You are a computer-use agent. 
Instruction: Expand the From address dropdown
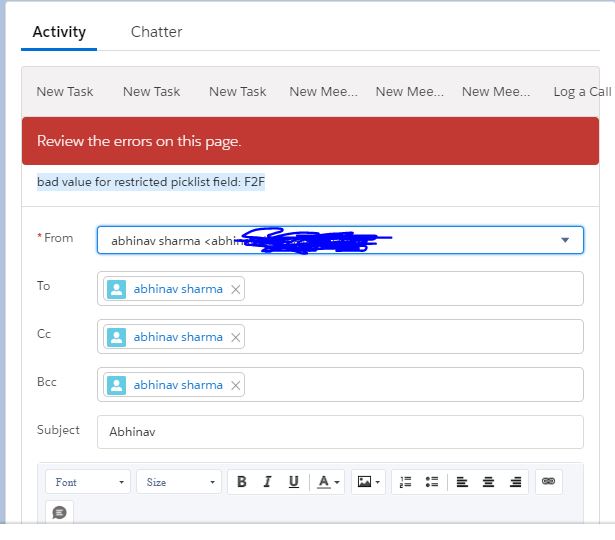[x=564, y=240]
